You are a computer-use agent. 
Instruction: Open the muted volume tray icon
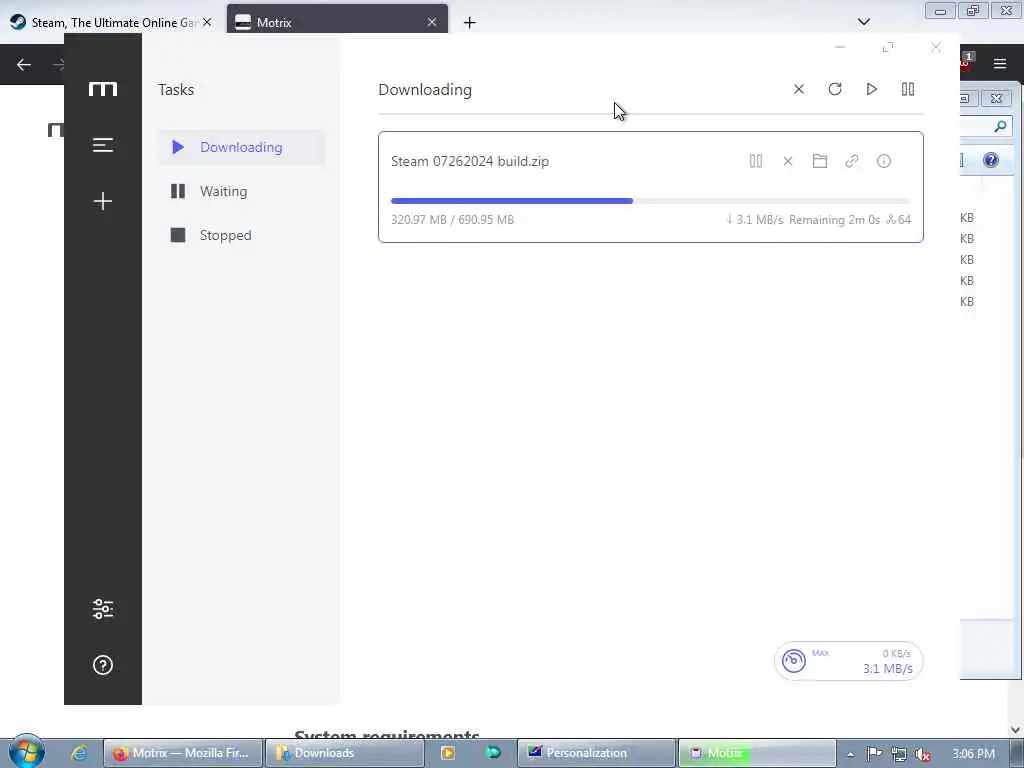(922, 754)
